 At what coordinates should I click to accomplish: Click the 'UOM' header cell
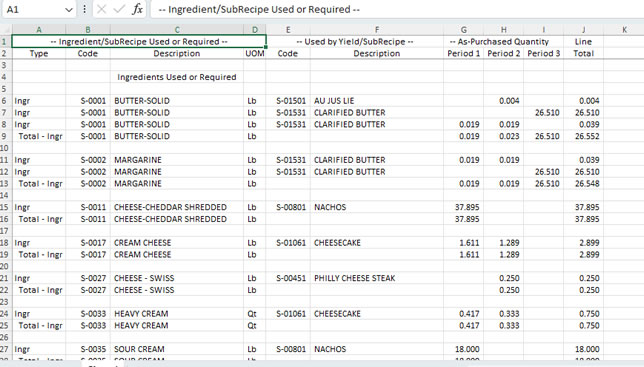255,53
